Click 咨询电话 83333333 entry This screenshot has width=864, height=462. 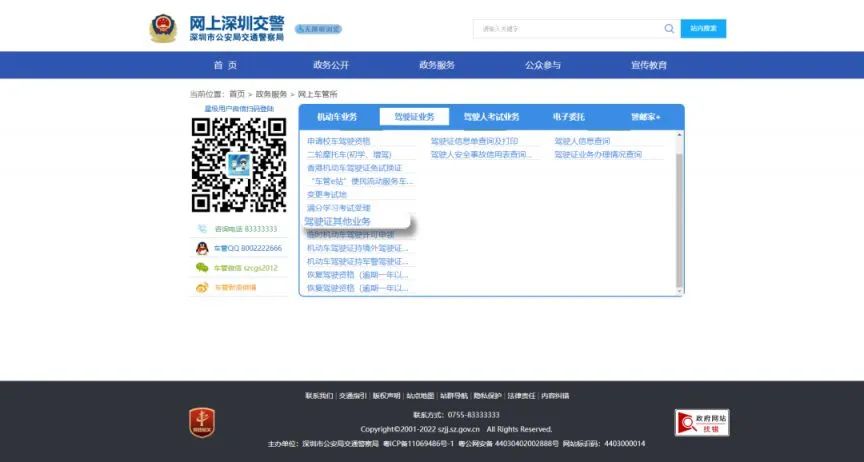click(246, 229)
